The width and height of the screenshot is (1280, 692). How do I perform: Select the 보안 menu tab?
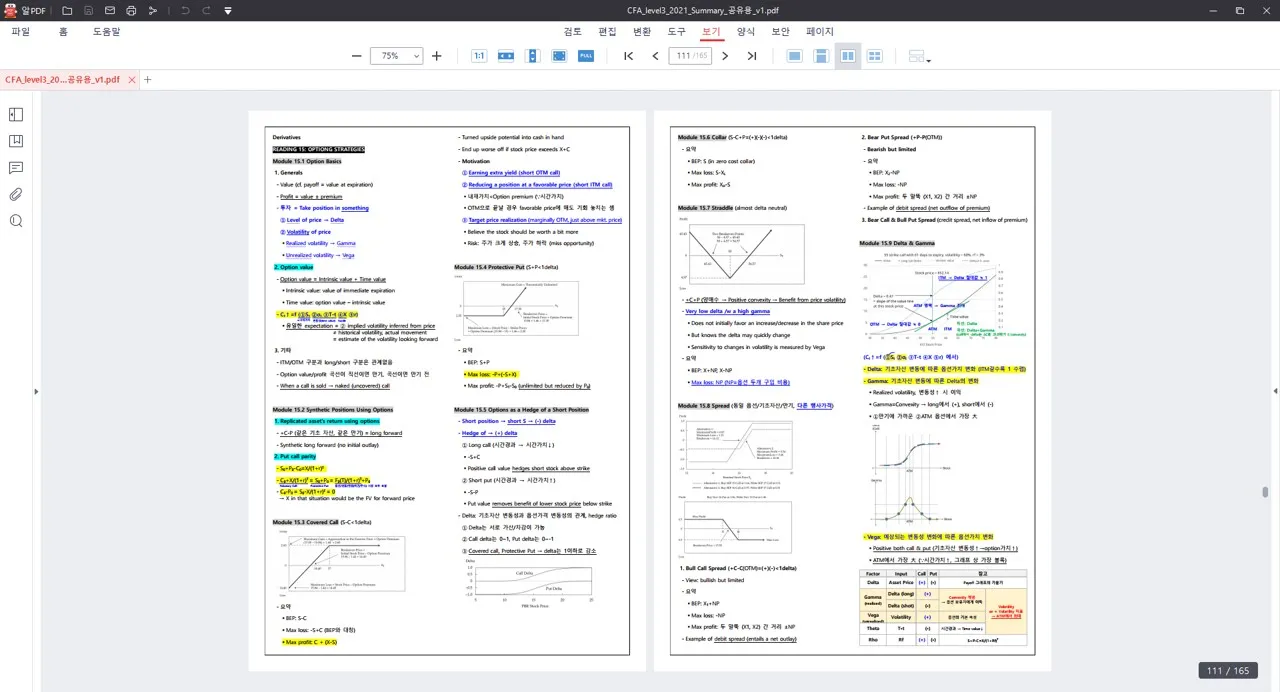pyautogui.click(x=780, y=32)
